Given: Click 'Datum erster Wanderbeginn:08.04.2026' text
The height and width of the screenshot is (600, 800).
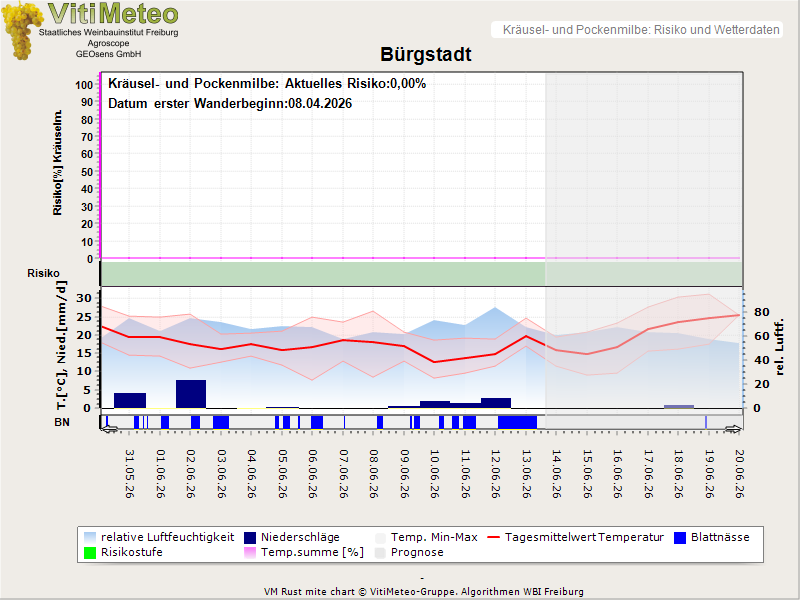Looking at the screenshot, I should click(x=230, y=104).
